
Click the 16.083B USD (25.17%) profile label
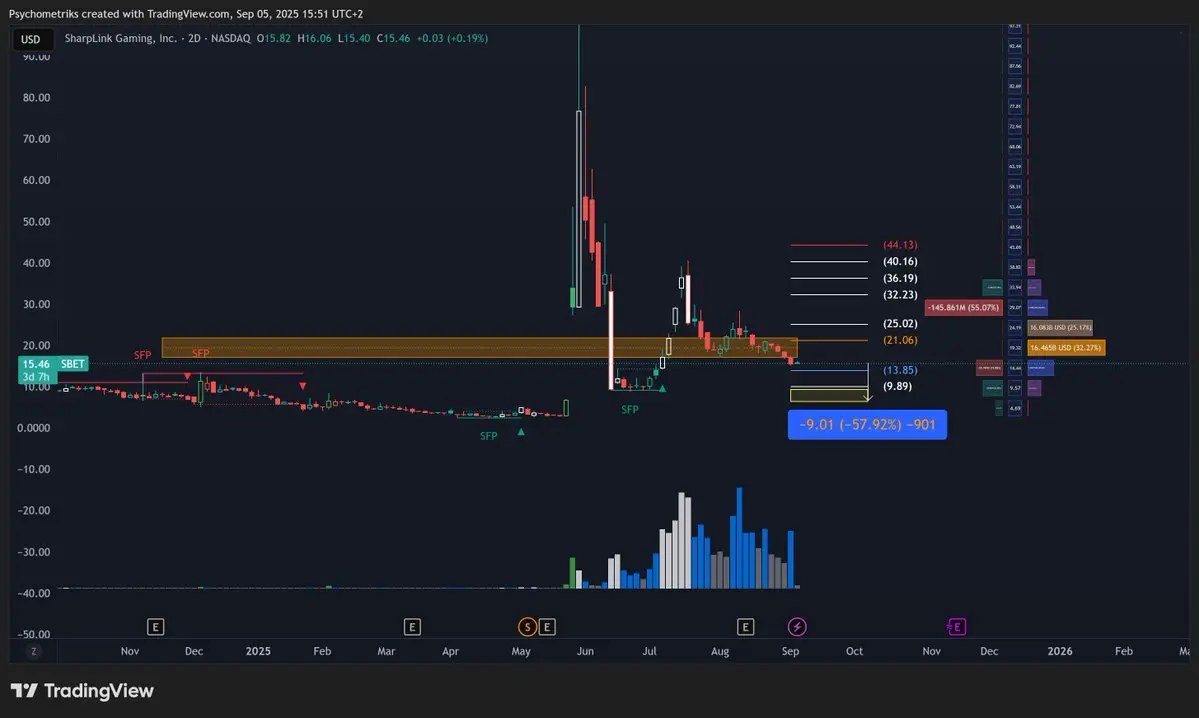[x=1060, y=327]
